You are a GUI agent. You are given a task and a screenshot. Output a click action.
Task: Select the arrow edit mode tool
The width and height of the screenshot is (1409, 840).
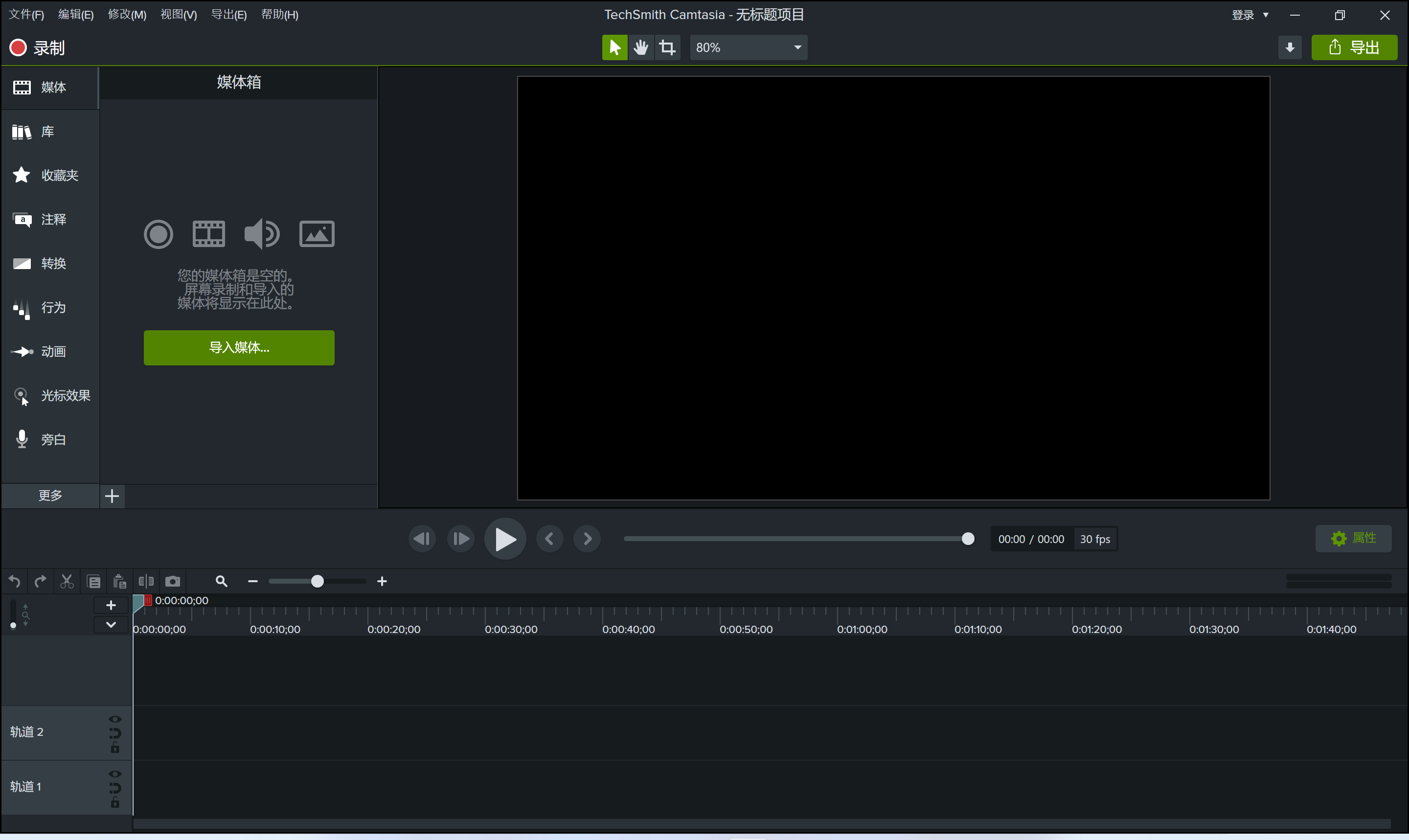coord(614,47)
